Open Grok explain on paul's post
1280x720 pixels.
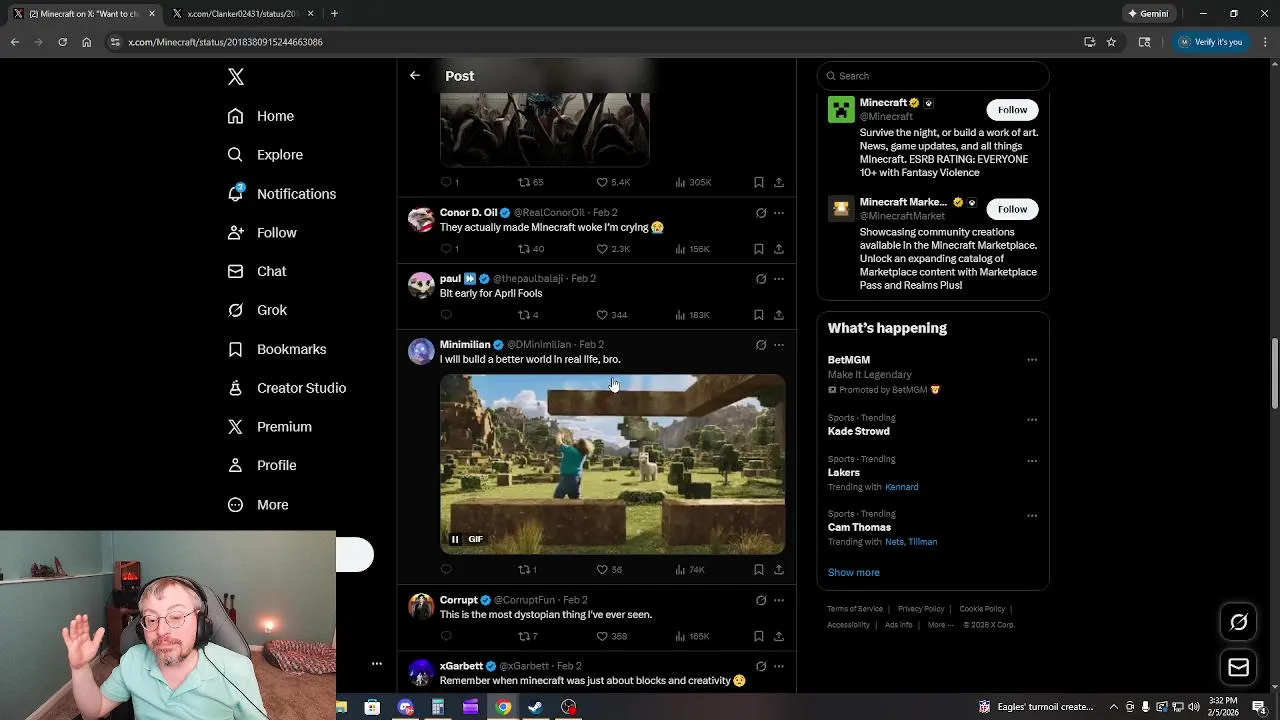[x=761, y=279]
